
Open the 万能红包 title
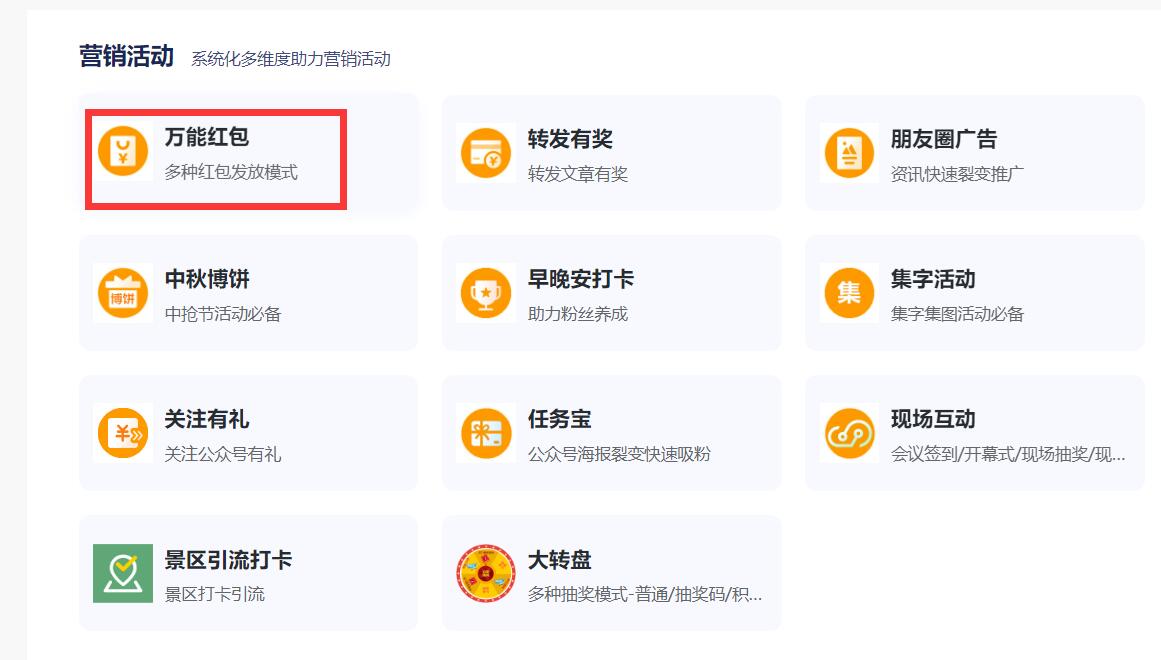coord(207,137)
